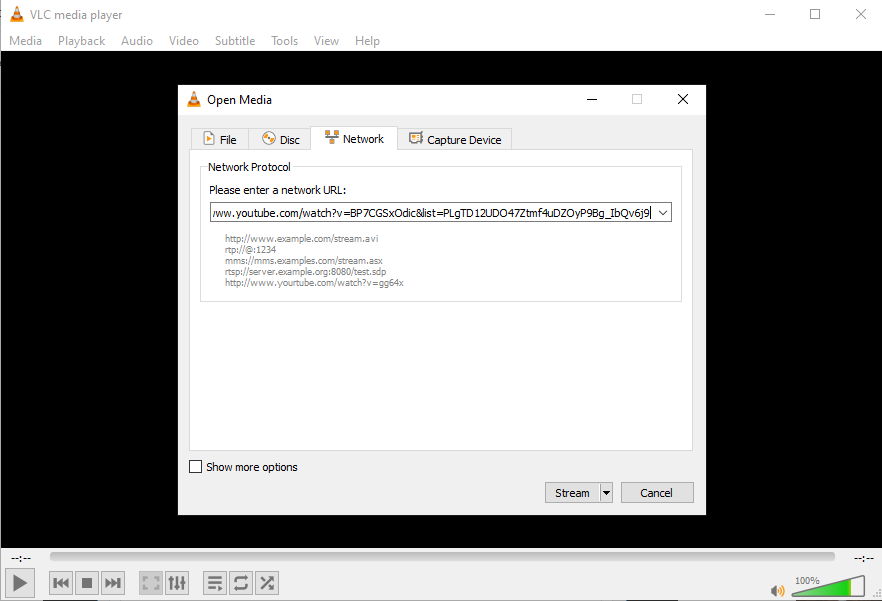Click the example URL http://www.example.com/stream.avi
This screenshot has height=601, width=882.
[302, 239]
